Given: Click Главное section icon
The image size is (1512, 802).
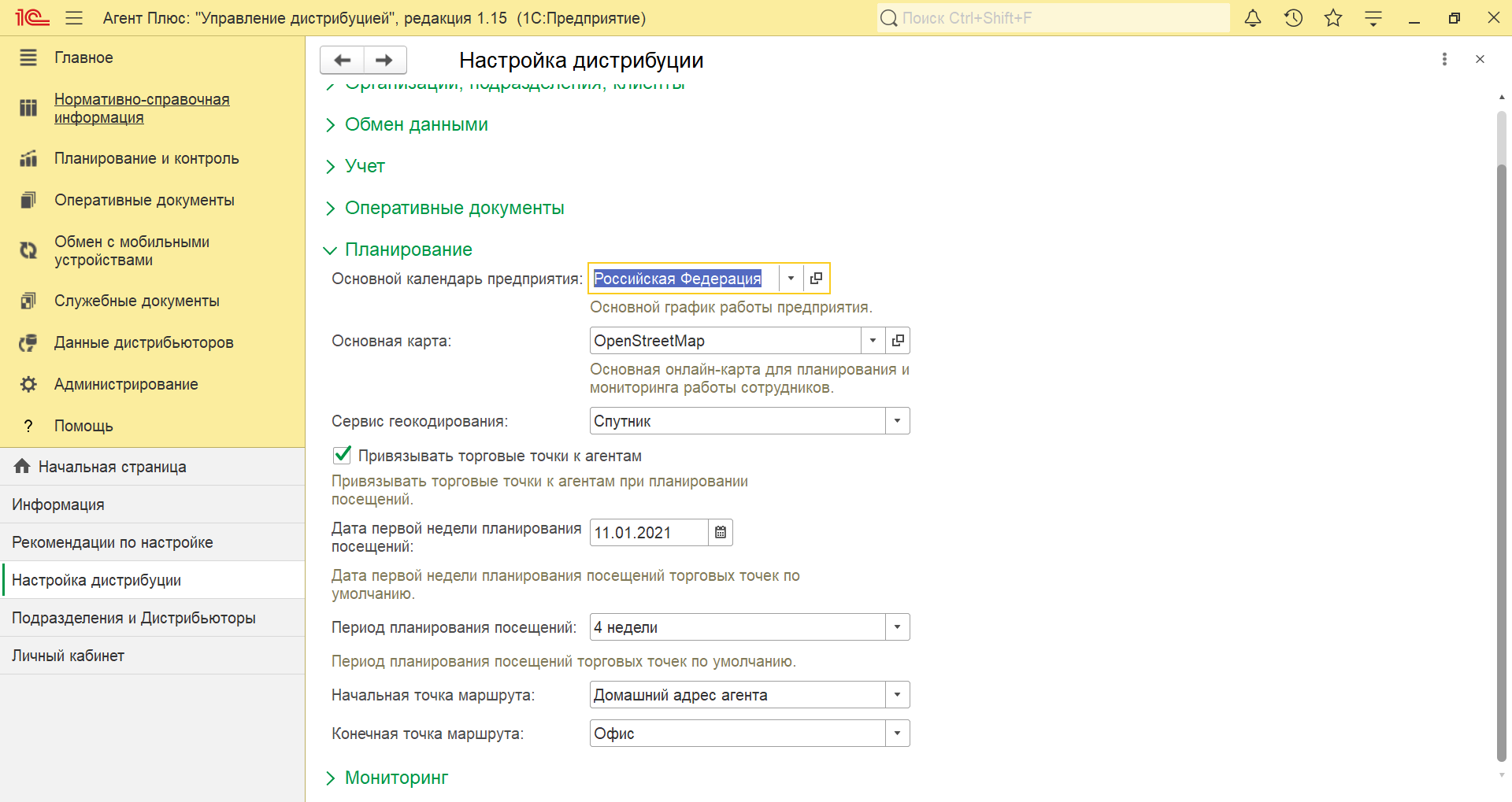Looking at the screenshot, I should click(x=28, y=57).
